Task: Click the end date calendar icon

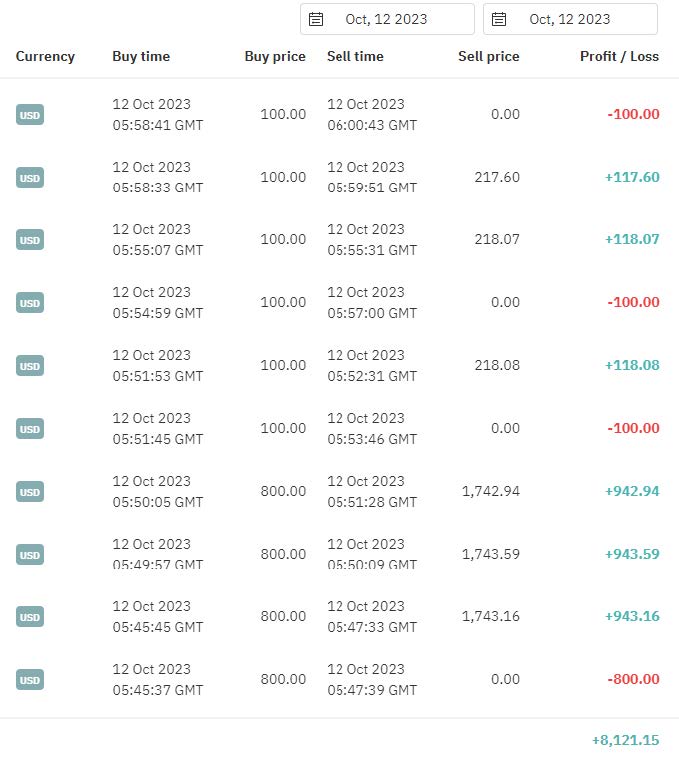Action: (x=498, y=19)
